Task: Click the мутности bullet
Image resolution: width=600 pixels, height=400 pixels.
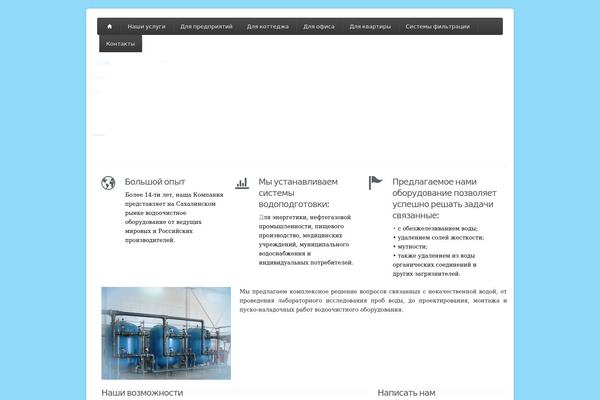Action: [x=410, y=247]
